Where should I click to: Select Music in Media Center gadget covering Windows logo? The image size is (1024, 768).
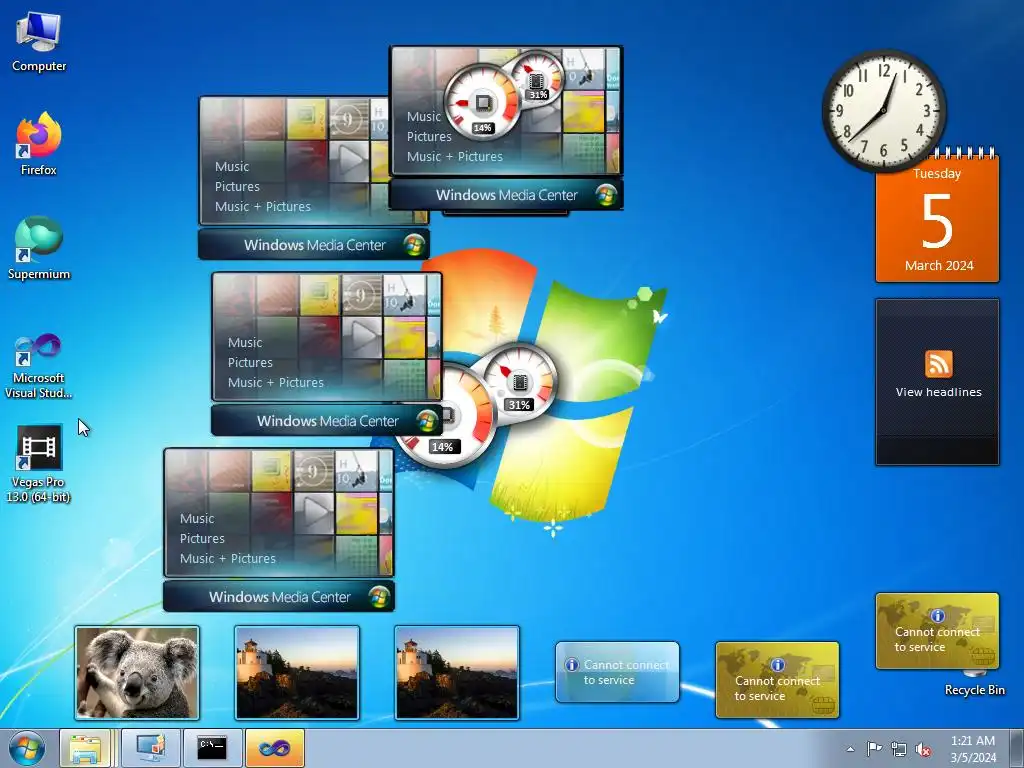[x=245, y=342]
